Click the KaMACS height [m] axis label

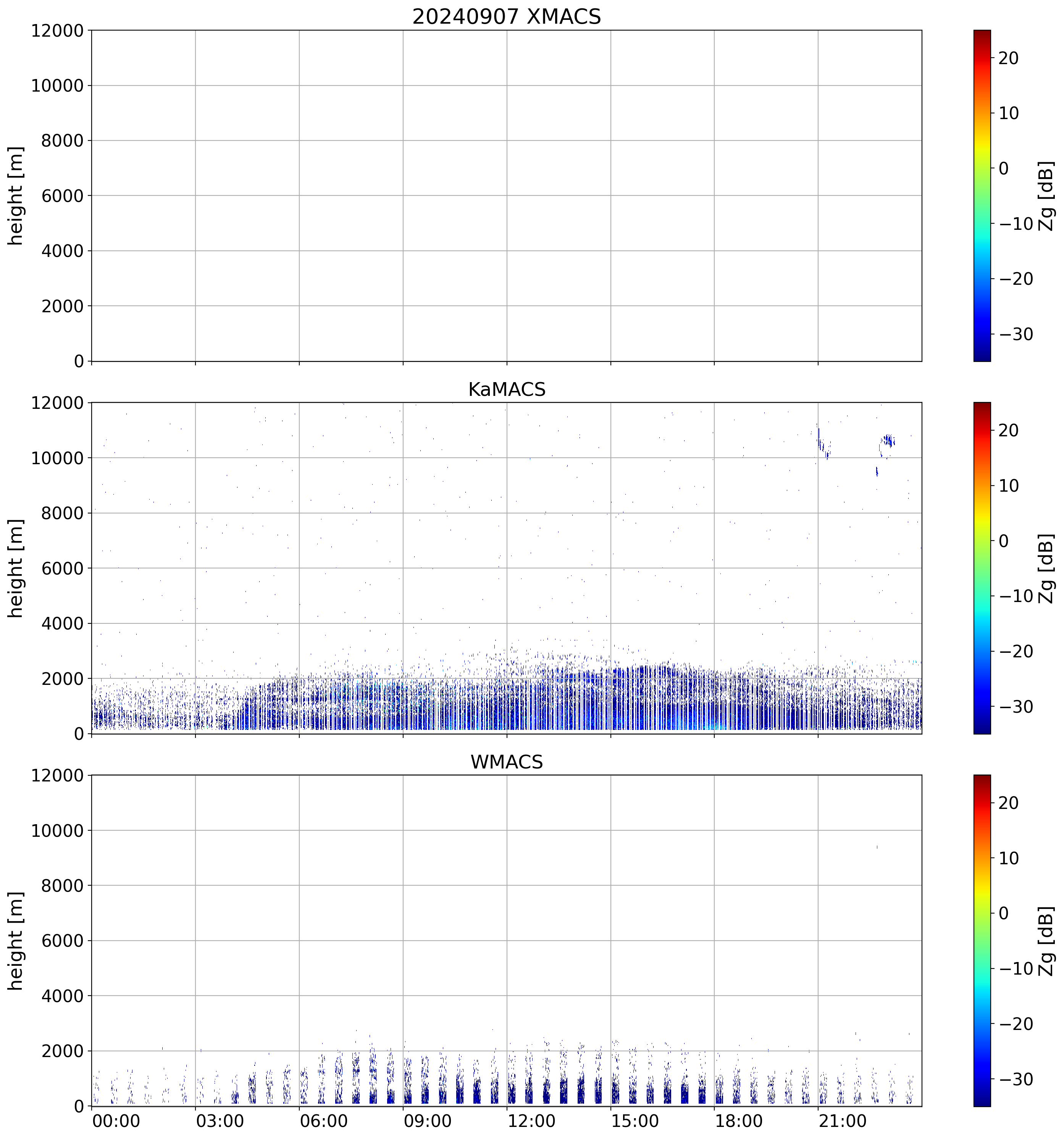click(x=16, y=568)
